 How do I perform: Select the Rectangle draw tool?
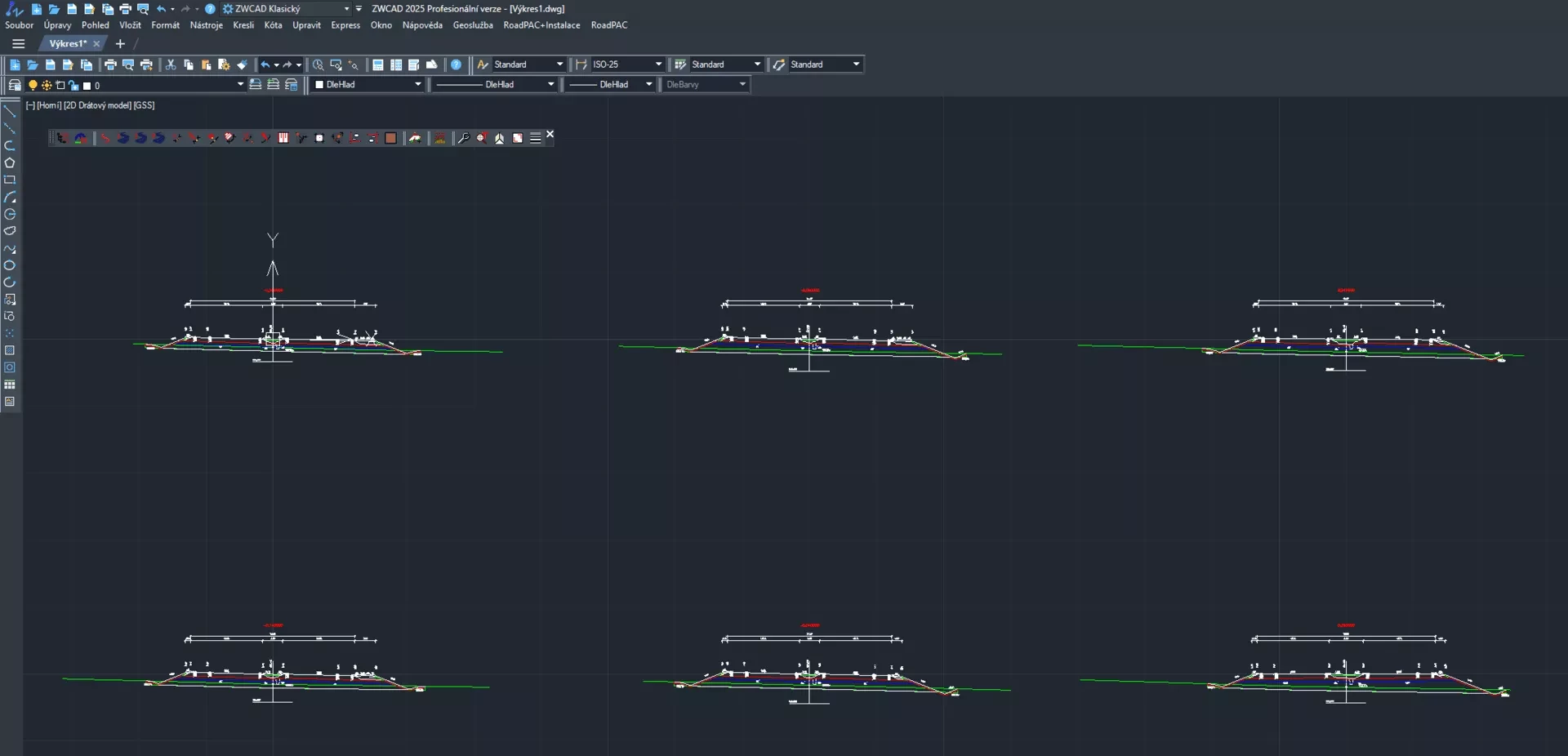click(10, 180)
